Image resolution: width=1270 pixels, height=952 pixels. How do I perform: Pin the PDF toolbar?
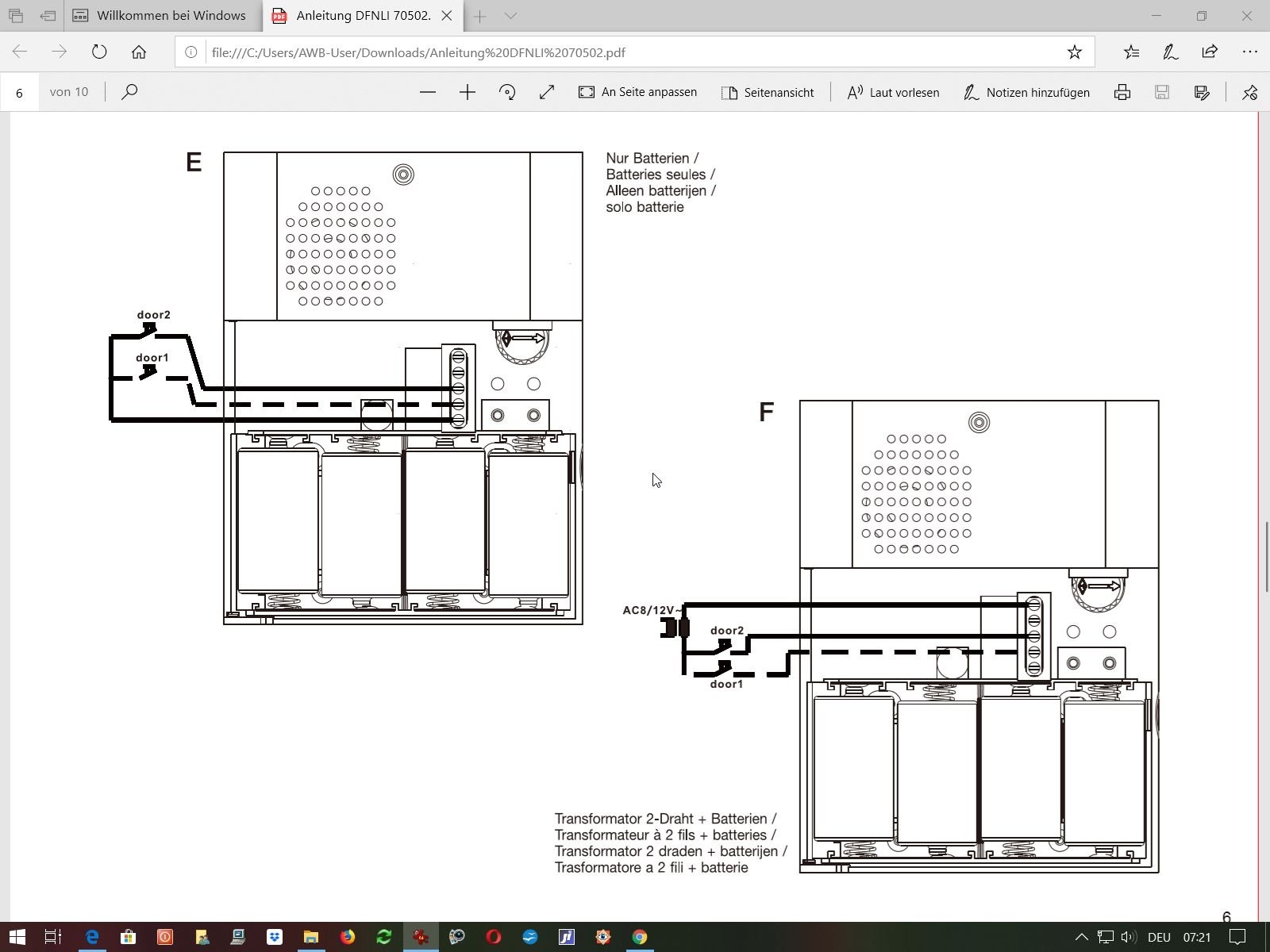pos(1249,92)
